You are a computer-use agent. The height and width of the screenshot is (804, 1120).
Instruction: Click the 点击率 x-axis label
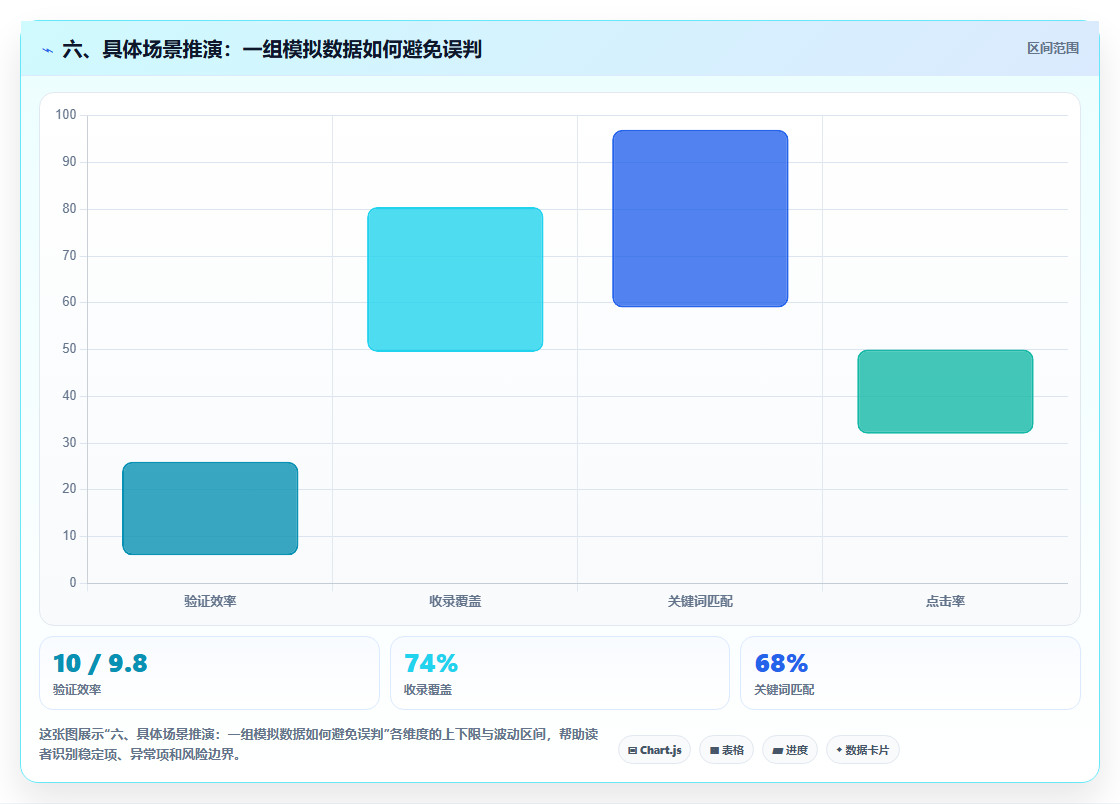(x=945, y=601)
